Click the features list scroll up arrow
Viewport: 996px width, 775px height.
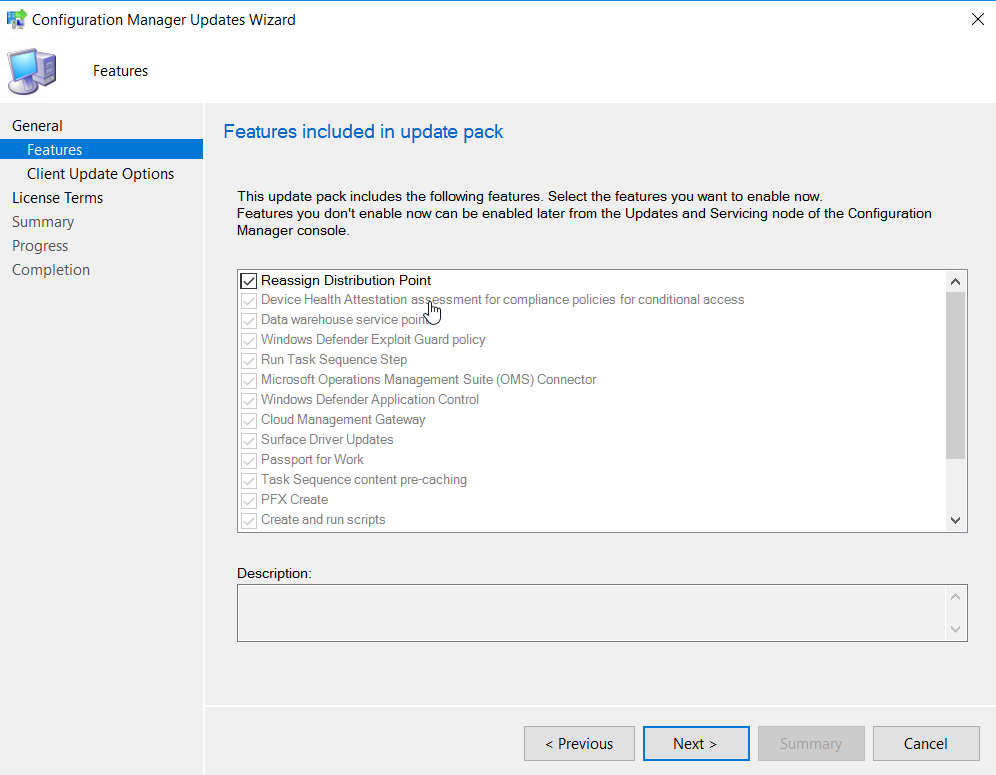tap(955, 281)
